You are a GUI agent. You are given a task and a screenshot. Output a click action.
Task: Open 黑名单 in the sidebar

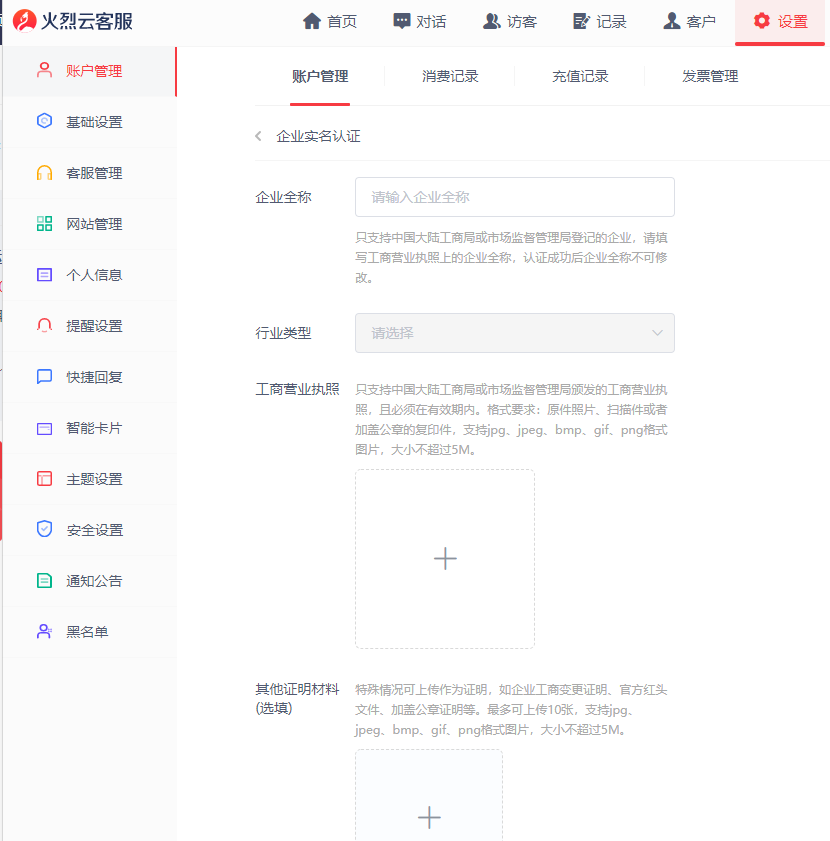[90, 631]
